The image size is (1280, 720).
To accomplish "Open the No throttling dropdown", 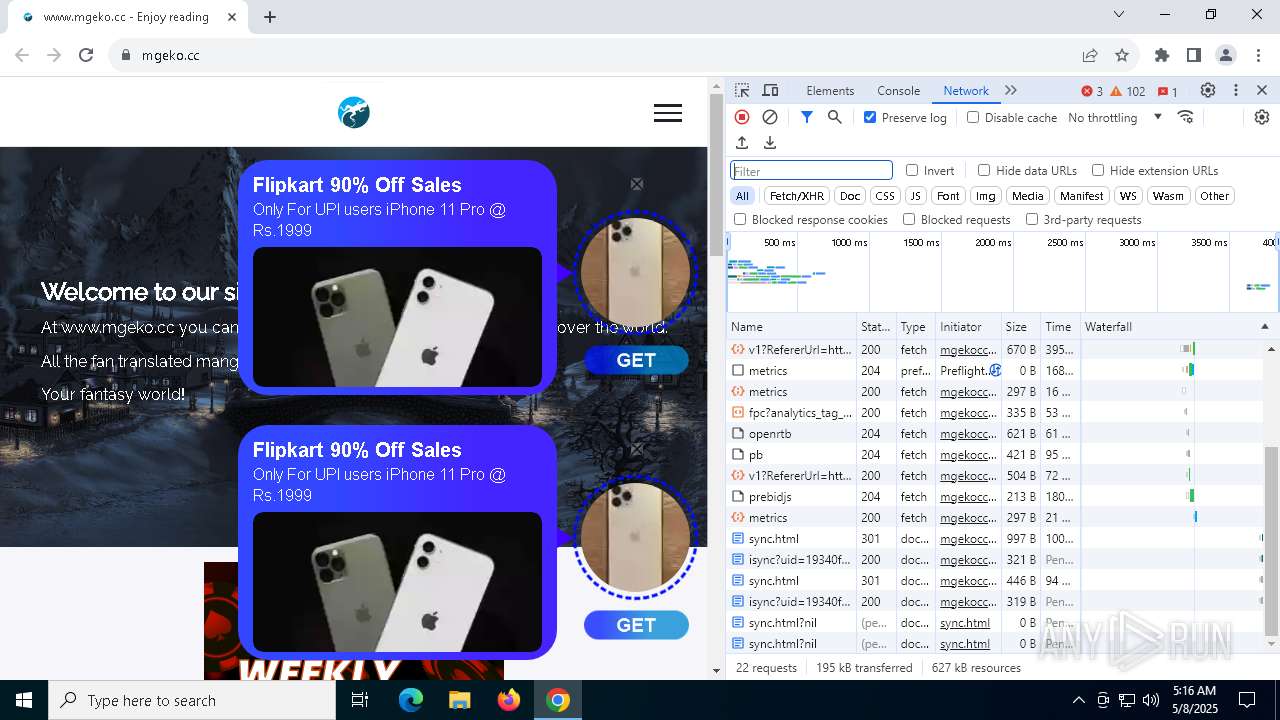I will (x=1115, y=117).
